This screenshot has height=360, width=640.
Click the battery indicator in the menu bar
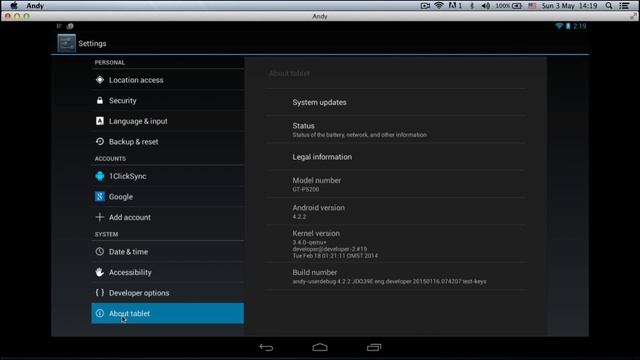tap(509, 5)
